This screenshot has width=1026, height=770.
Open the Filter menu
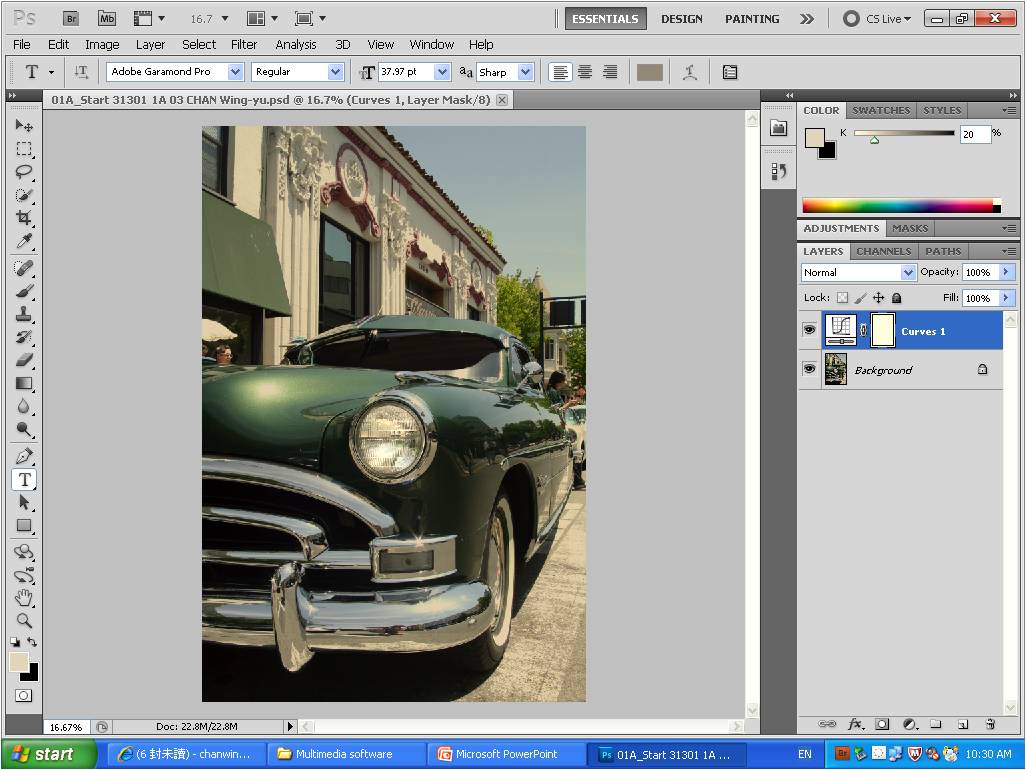[x=244, y=44]
